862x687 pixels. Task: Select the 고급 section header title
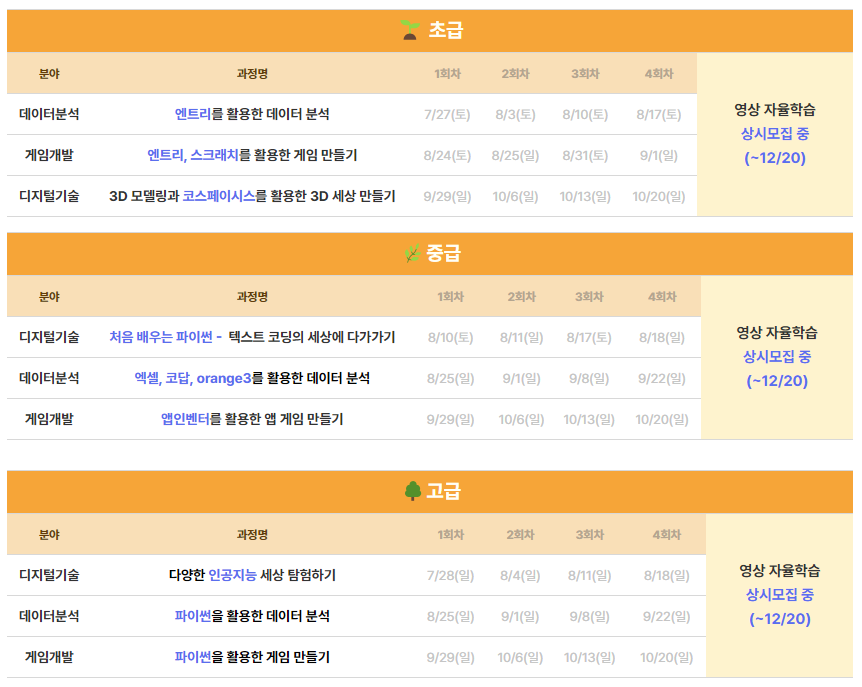click(x=443, y=491)
